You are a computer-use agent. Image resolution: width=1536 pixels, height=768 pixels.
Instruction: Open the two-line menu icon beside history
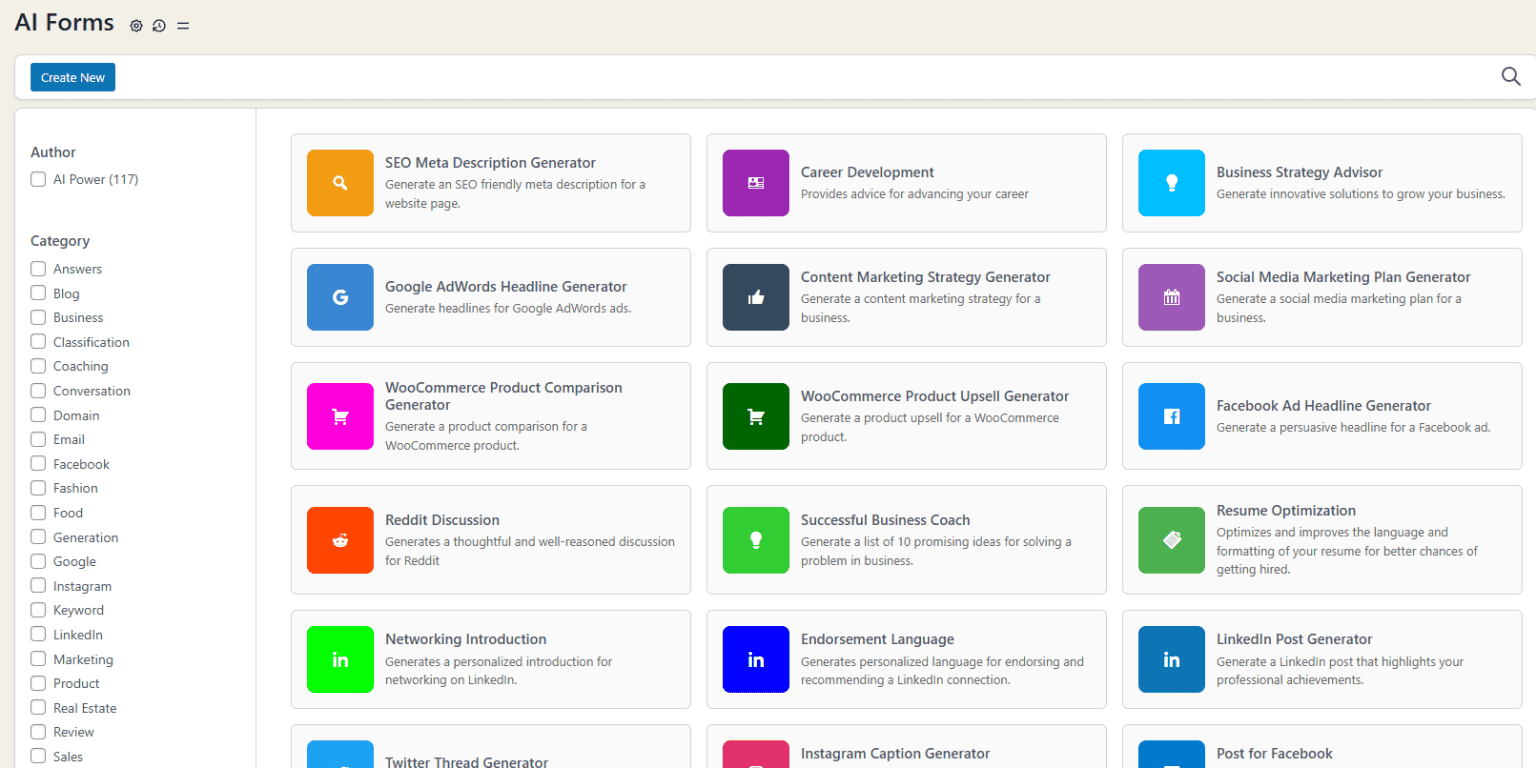[183, 26]
